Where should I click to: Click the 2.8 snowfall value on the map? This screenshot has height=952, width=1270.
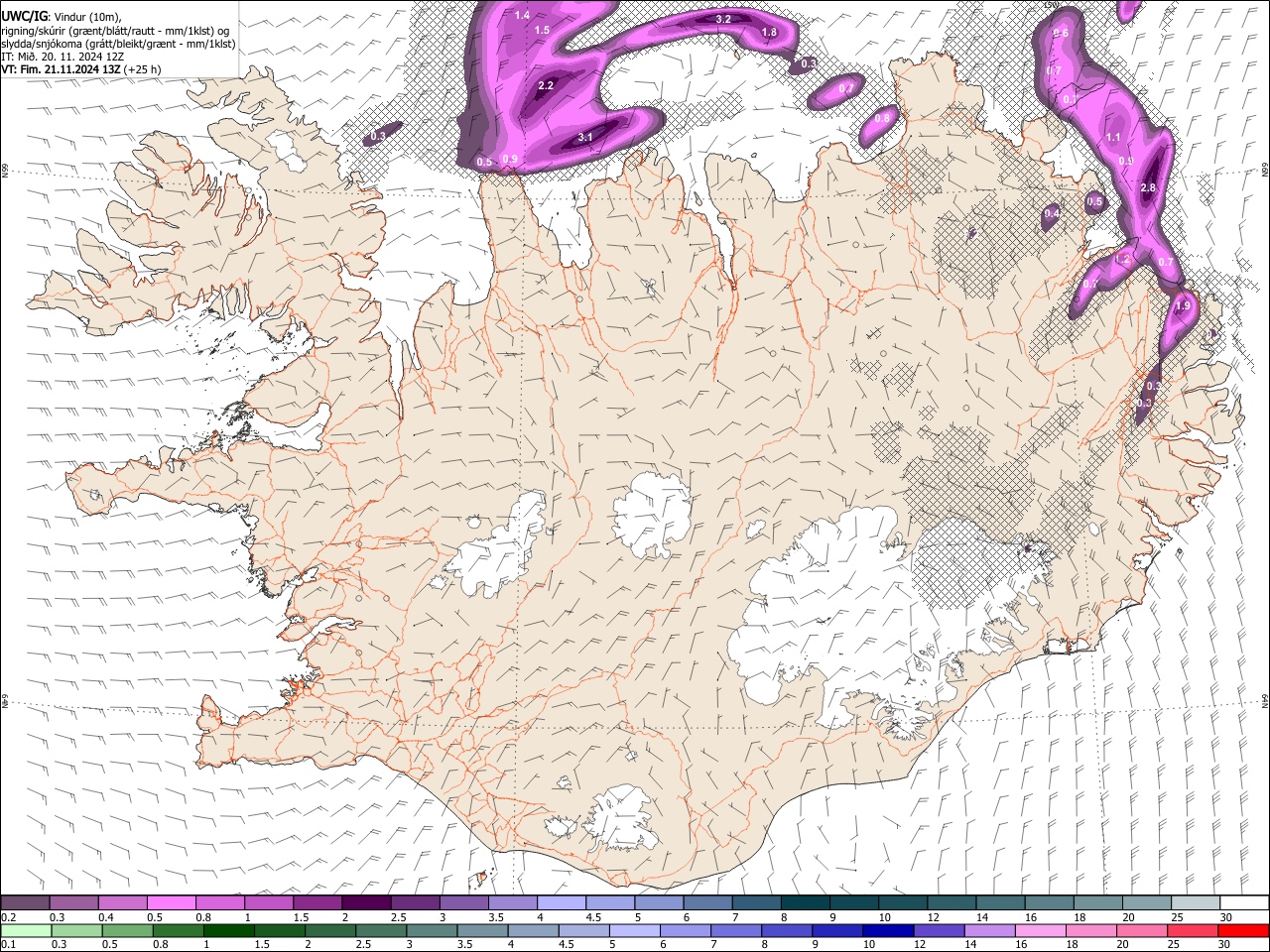click(x=1149, y=188)
